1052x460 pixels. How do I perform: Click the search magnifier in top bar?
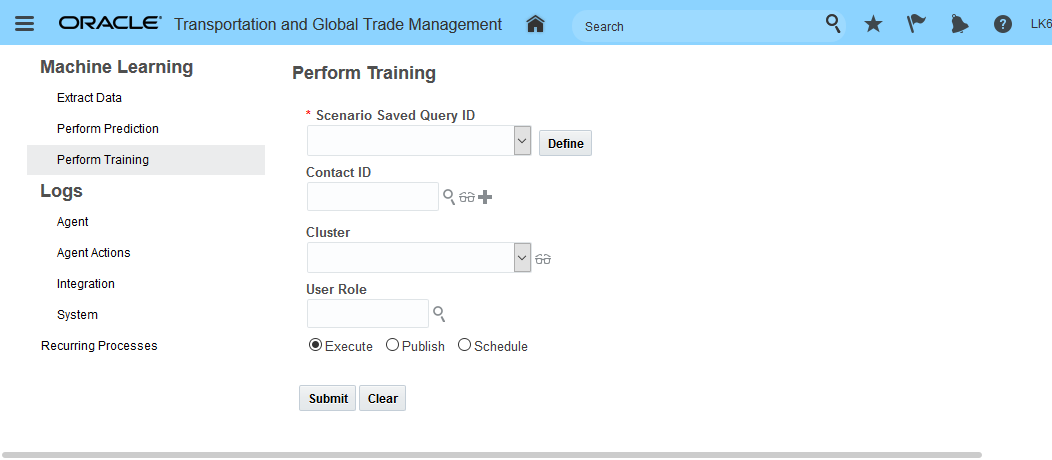point(832,24)
